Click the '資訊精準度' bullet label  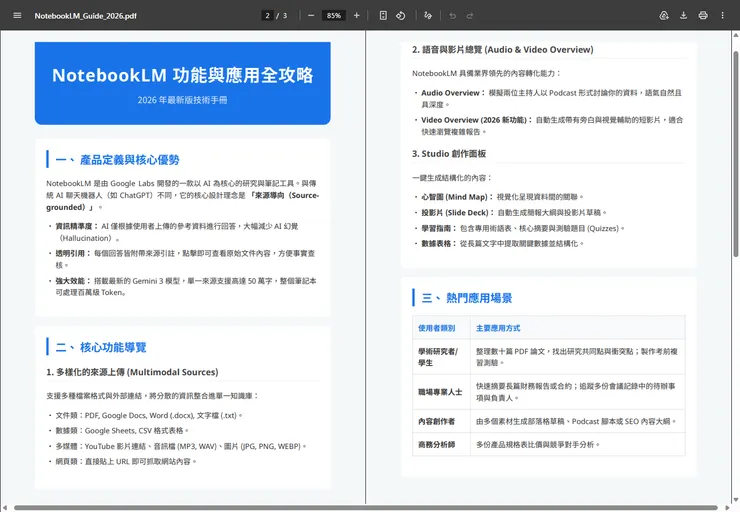[x=76, y=226]
